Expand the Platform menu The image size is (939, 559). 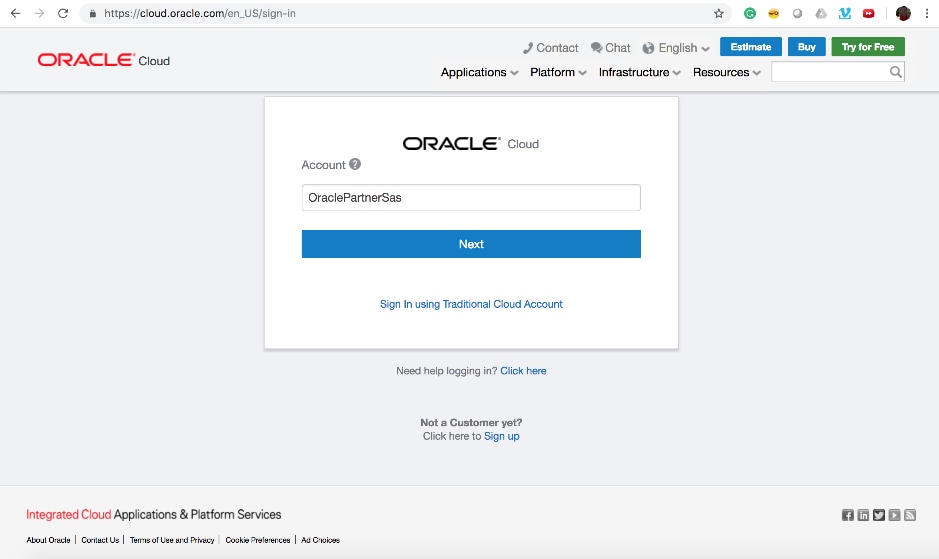(x=558, y=72)
